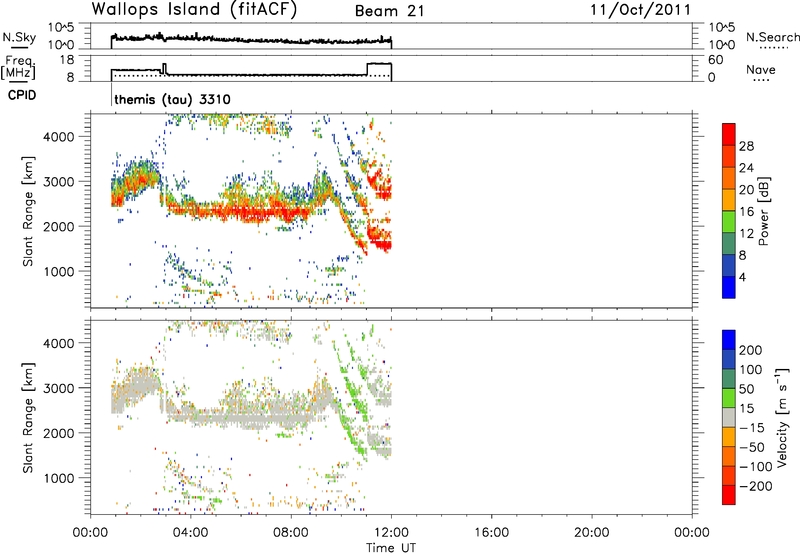The image size is (800, 554).
Task: Click the "N.Search" legend label
Action: [772, 37]
